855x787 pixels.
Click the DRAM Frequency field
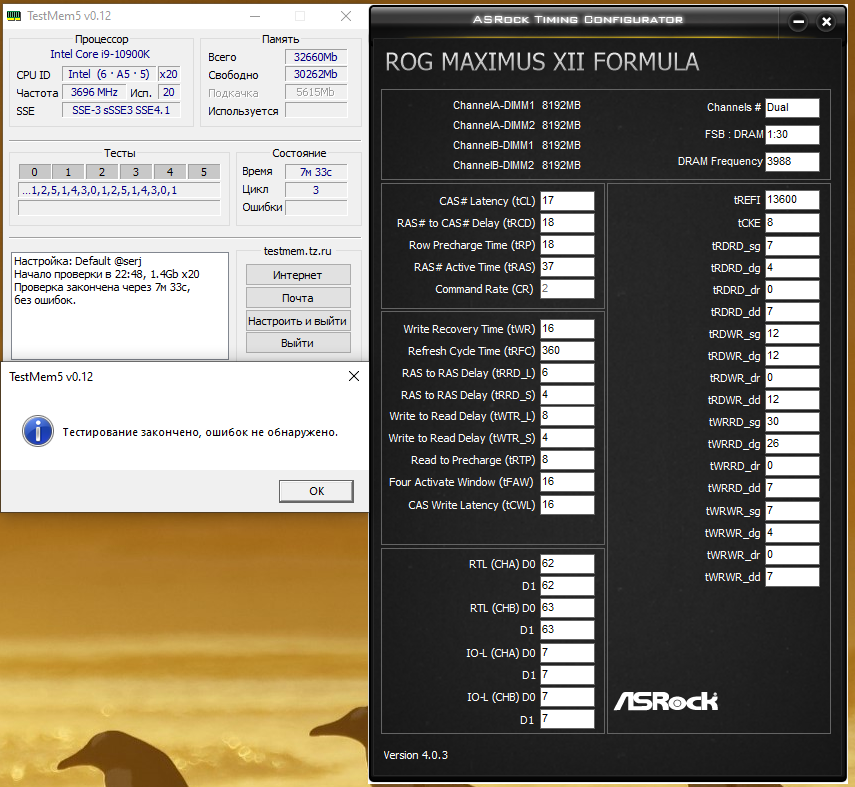point(792,161)
